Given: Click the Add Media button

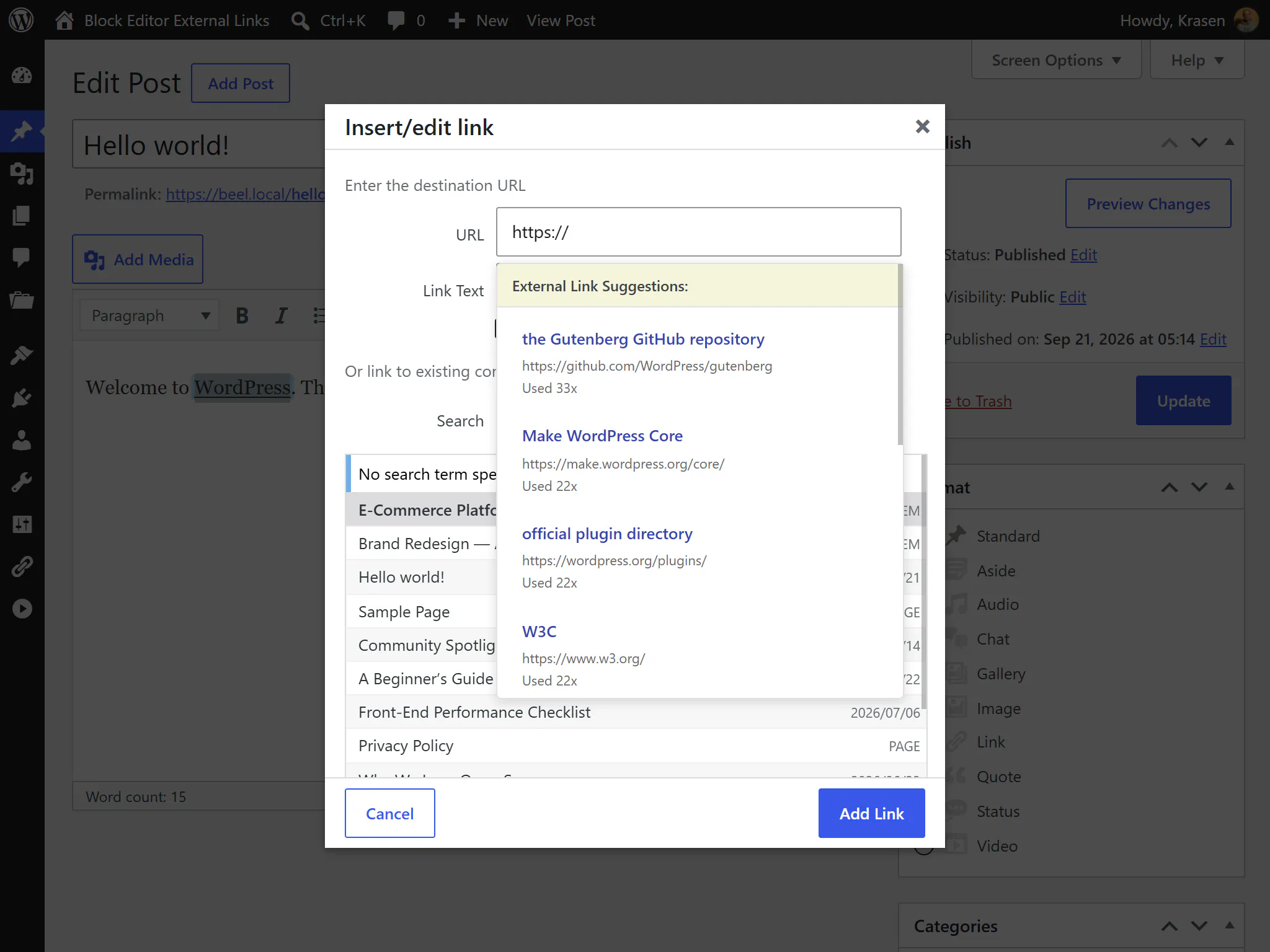Looking at the screenshot, I should [138, 259].
